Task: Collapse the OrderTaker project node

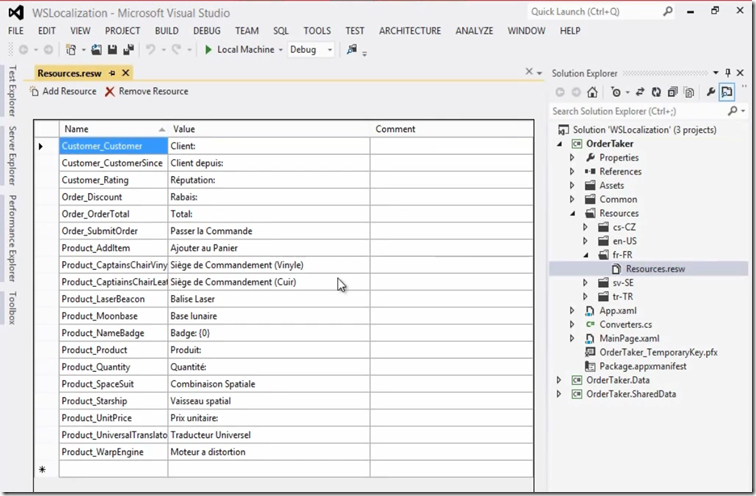Action: pos(560,144)
